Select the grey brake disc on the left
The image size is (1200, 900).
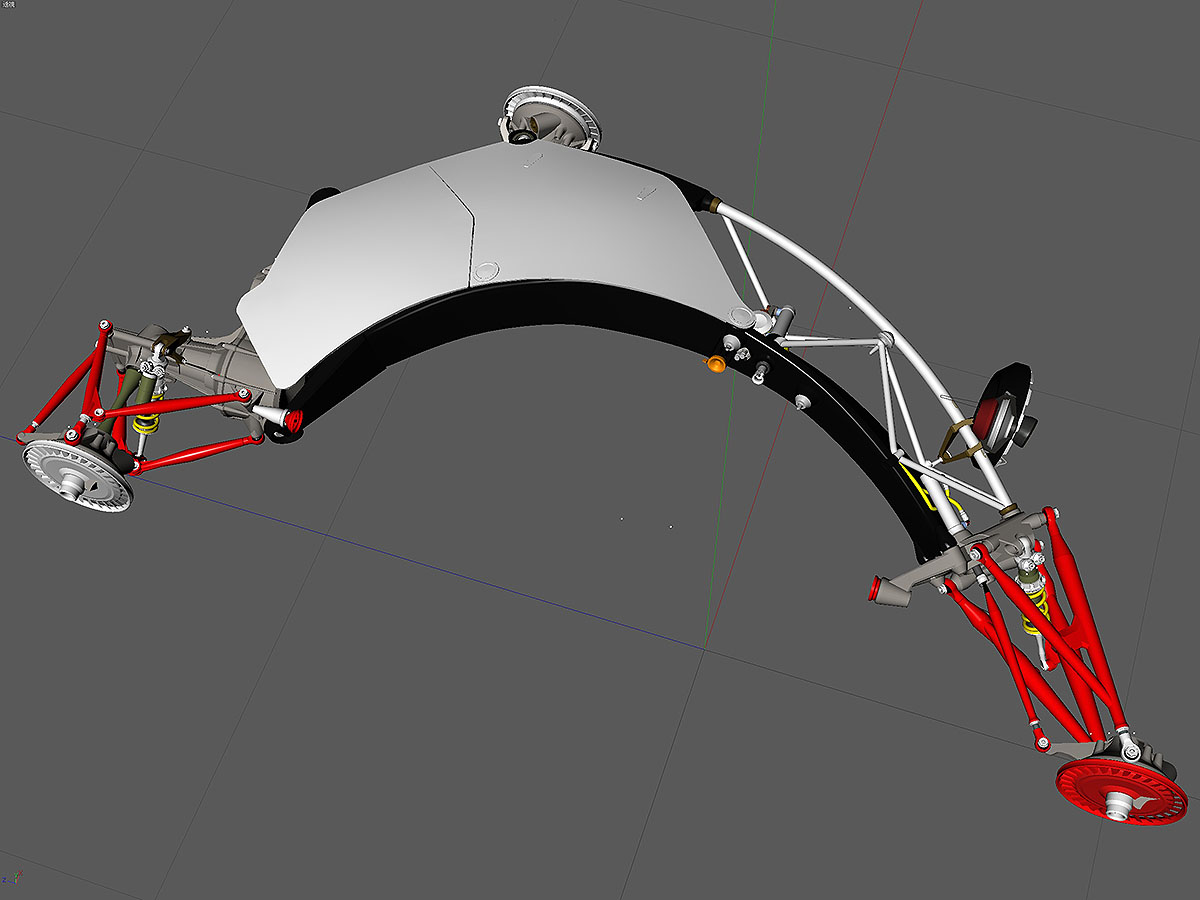coord(78,477)
